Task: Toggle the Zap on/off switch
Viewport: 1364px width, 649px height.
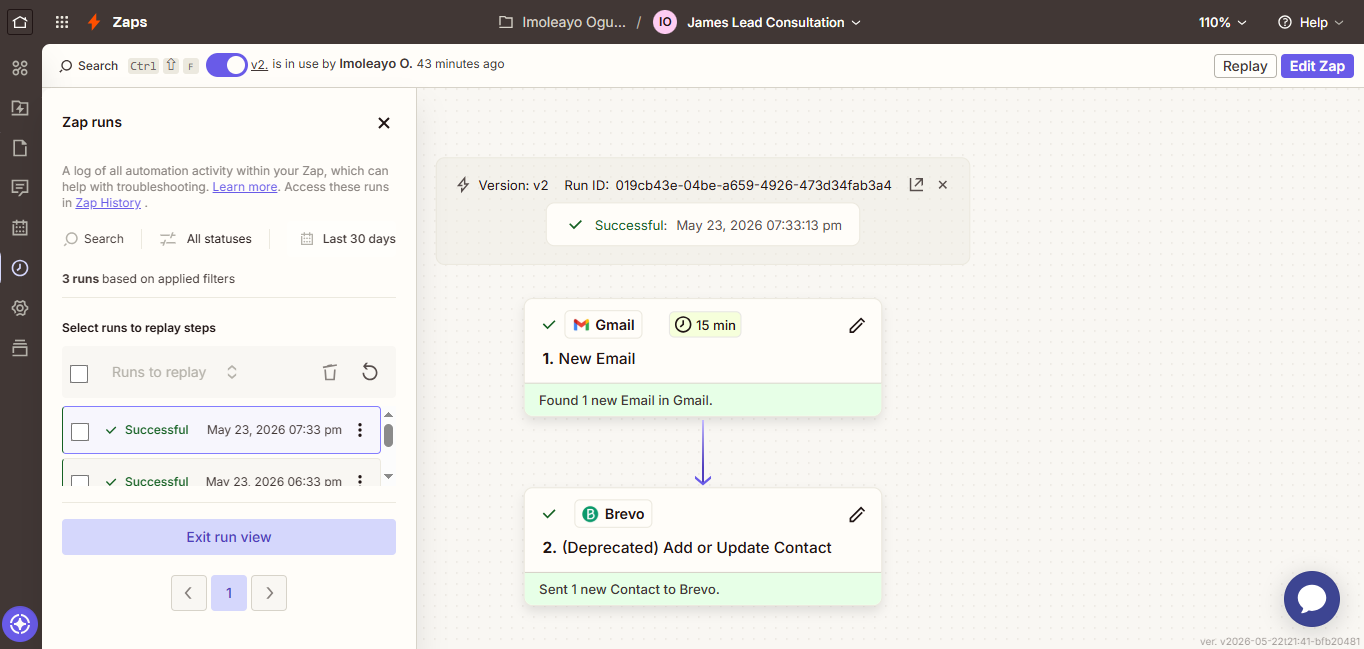Action: click(227, 65)
